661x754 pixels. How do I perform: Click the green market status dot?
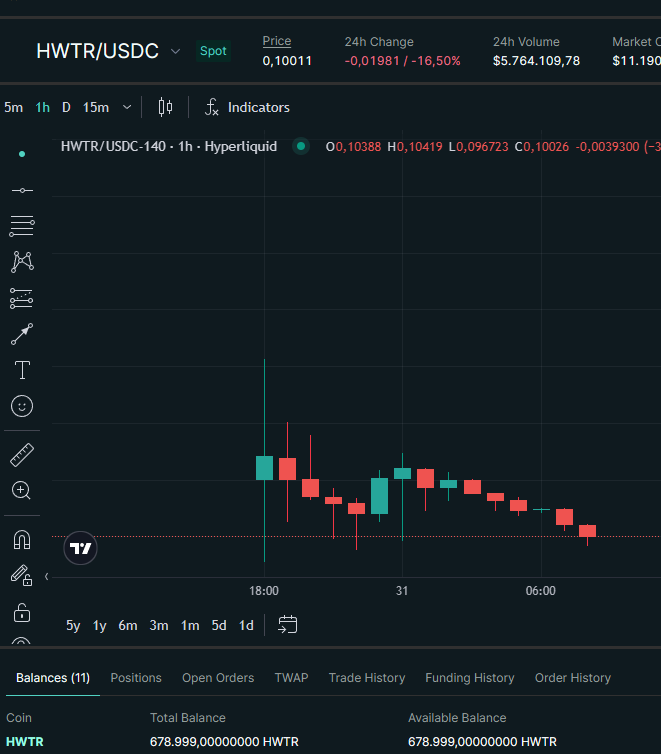(301, 146)
